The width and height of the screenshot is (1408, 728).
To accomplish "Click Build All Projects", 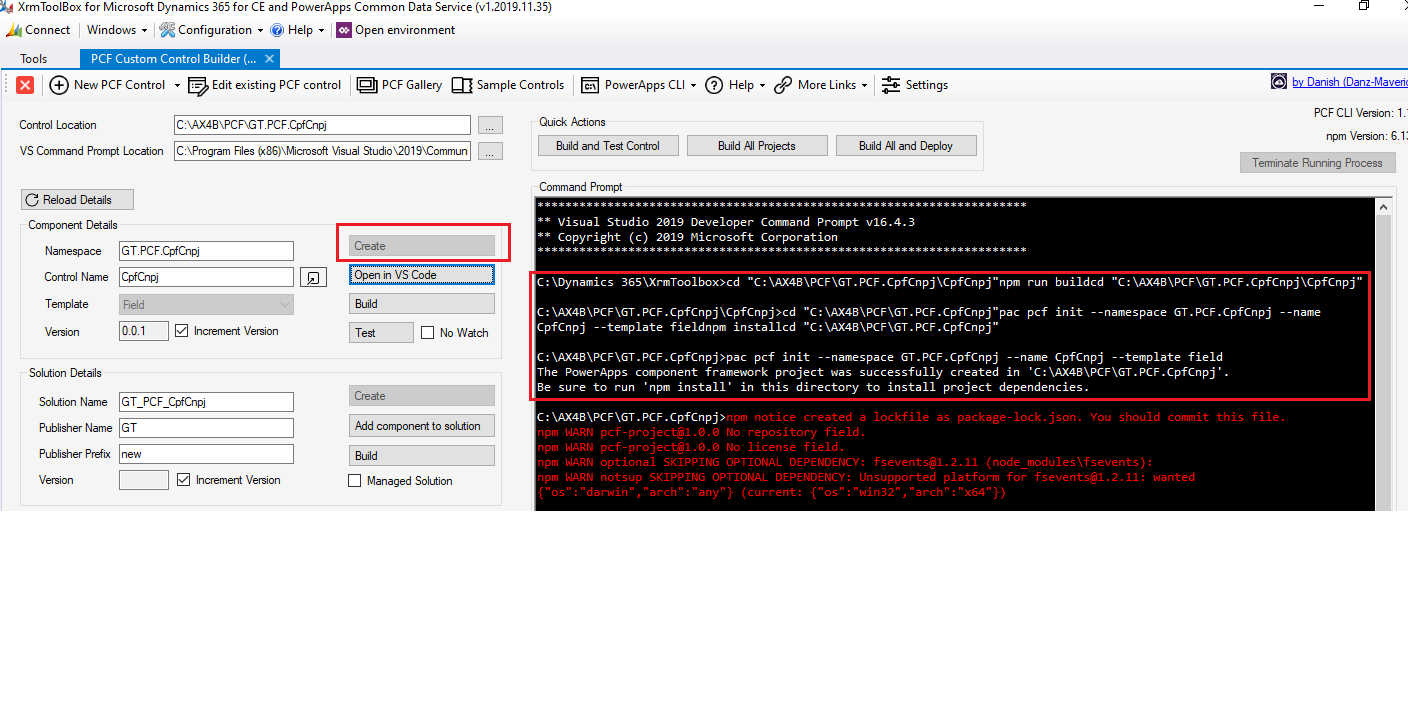I will [757, 146].
